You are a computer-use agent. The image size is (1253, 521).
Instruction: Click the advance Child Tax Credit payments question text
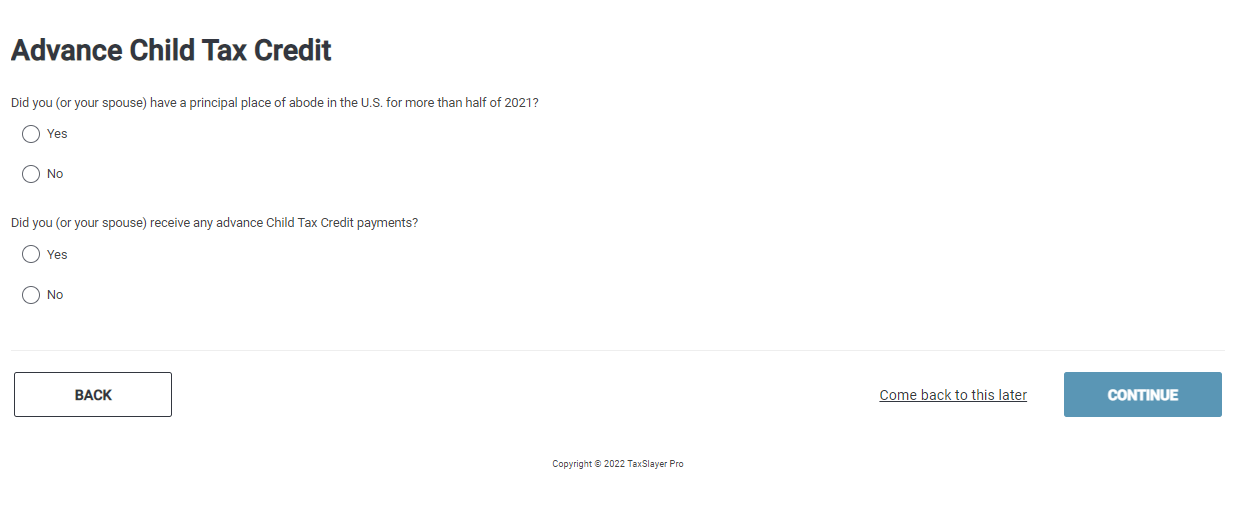click(214, 223)
